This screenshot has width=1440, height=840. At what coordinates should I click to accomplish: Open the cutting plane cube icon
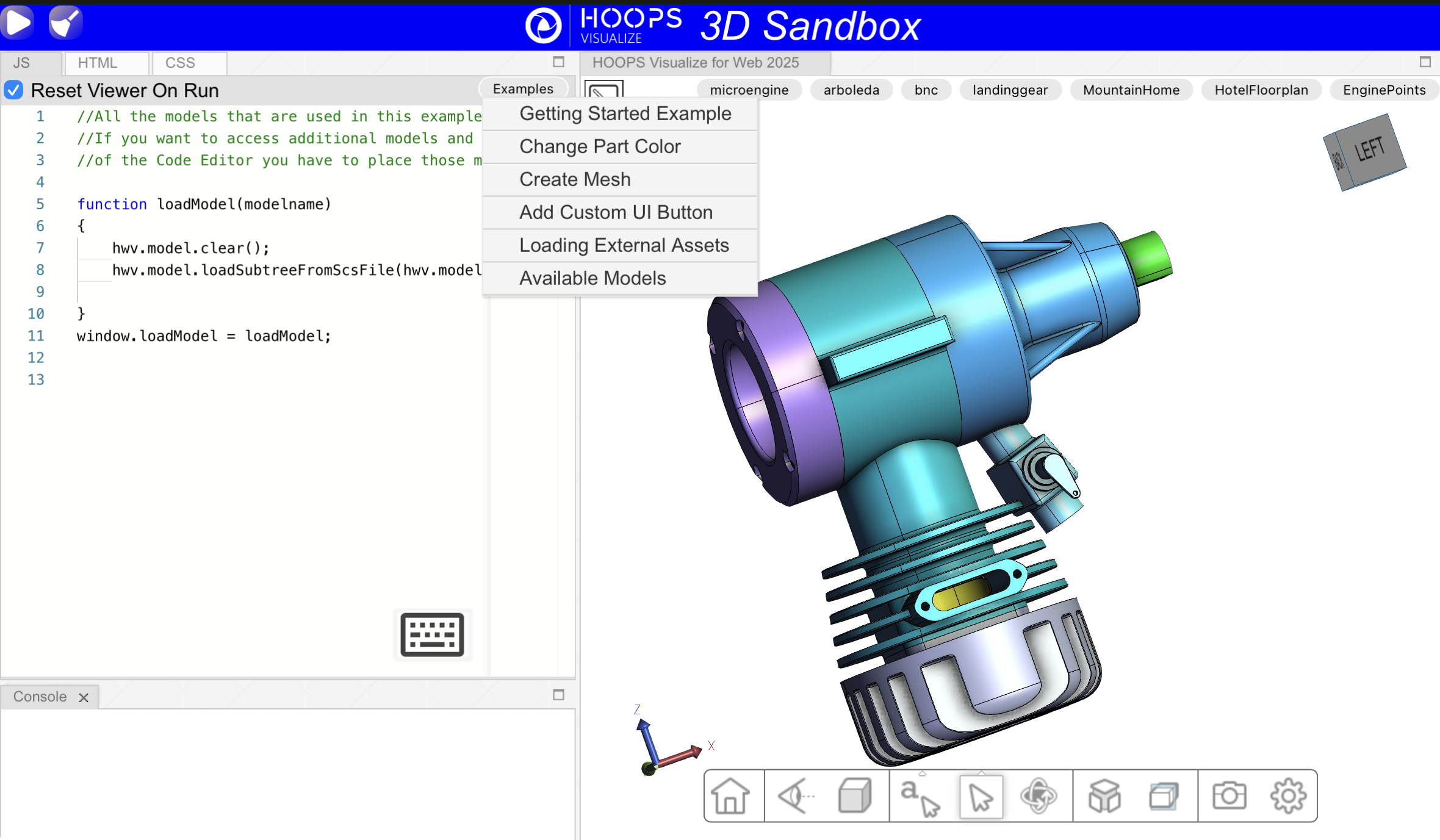1163,796
